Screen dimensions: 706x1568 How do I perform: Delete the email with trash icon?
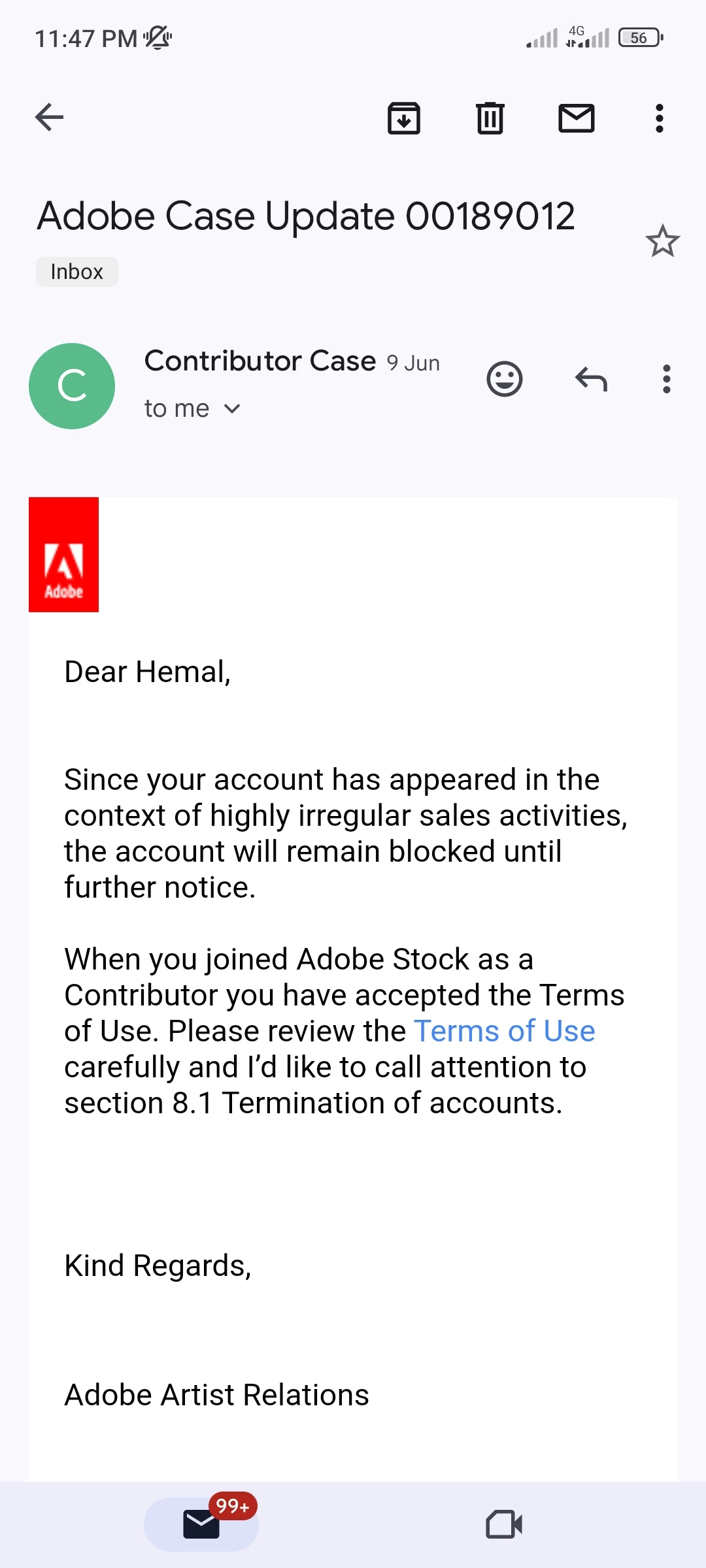click(490, 118)
